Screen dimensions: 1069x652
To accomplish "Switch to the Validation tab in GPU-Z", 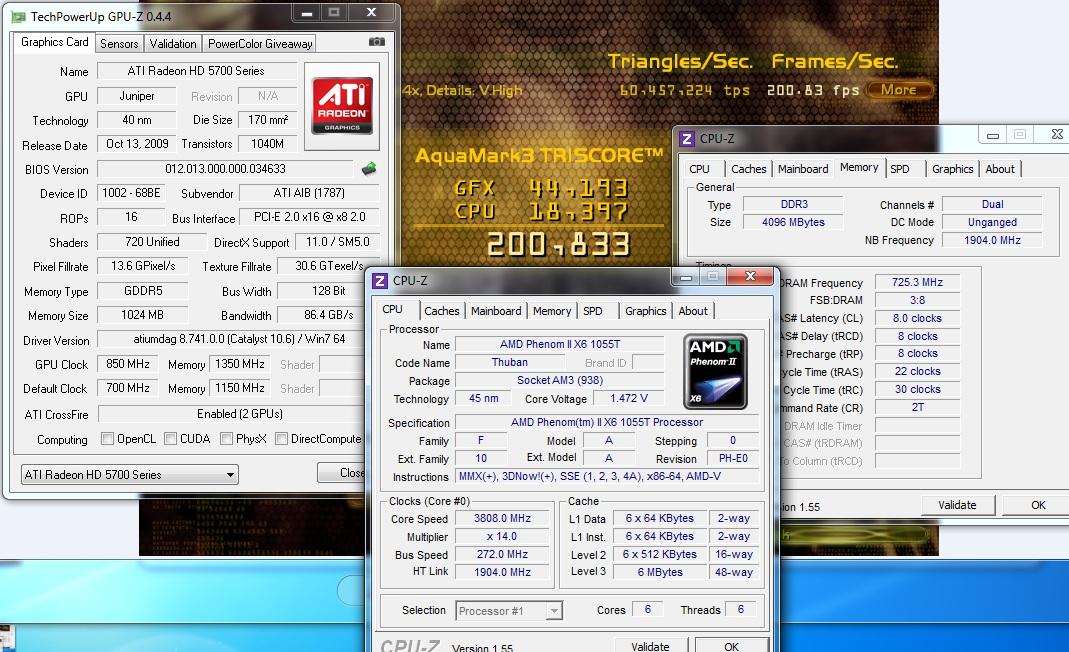I will click(x=173, y=44).
